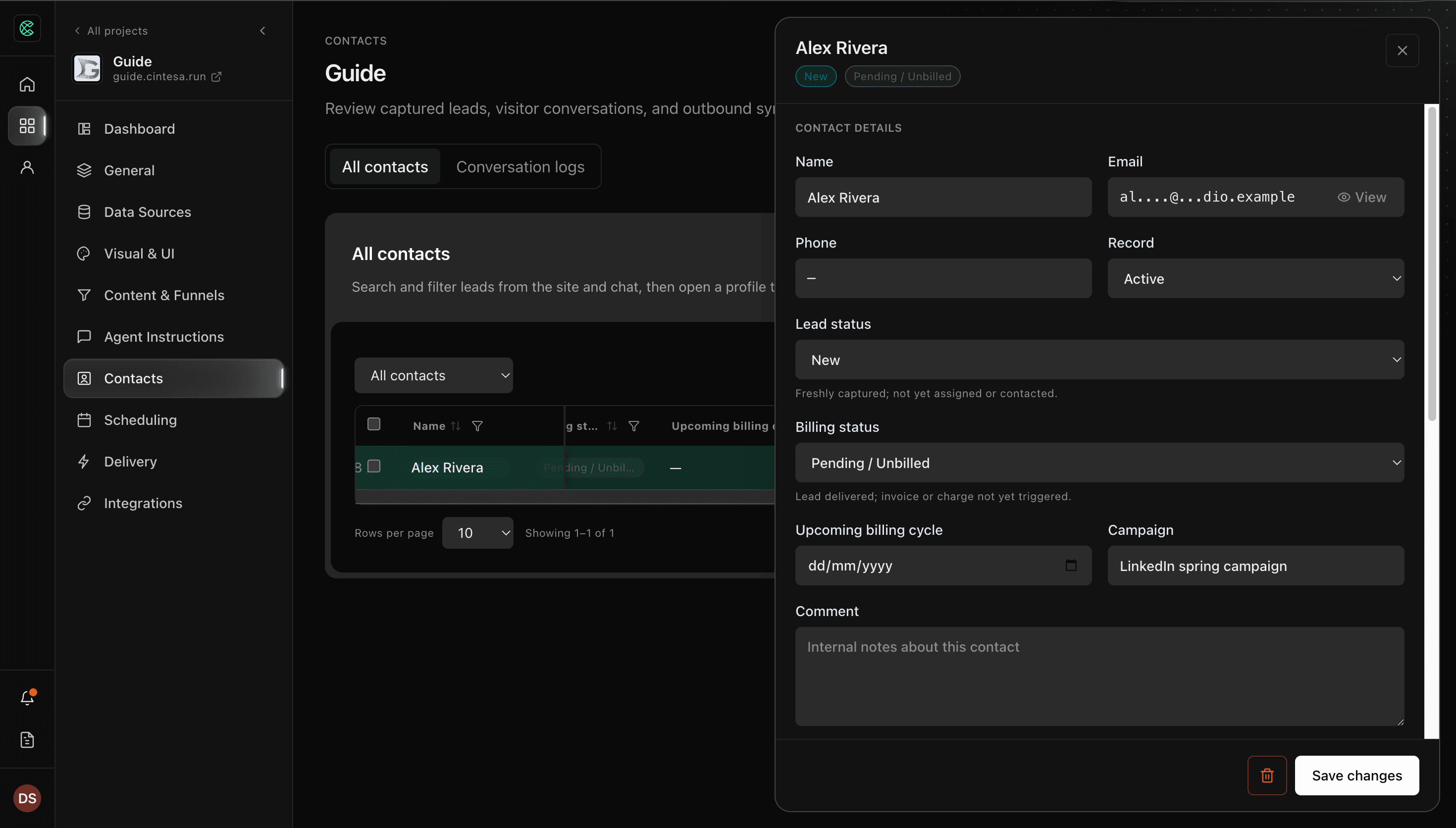This screenshot has width=1456, height=828.
Task: Collapse the sidebar with chevron icon
Action: coord(262,31)
